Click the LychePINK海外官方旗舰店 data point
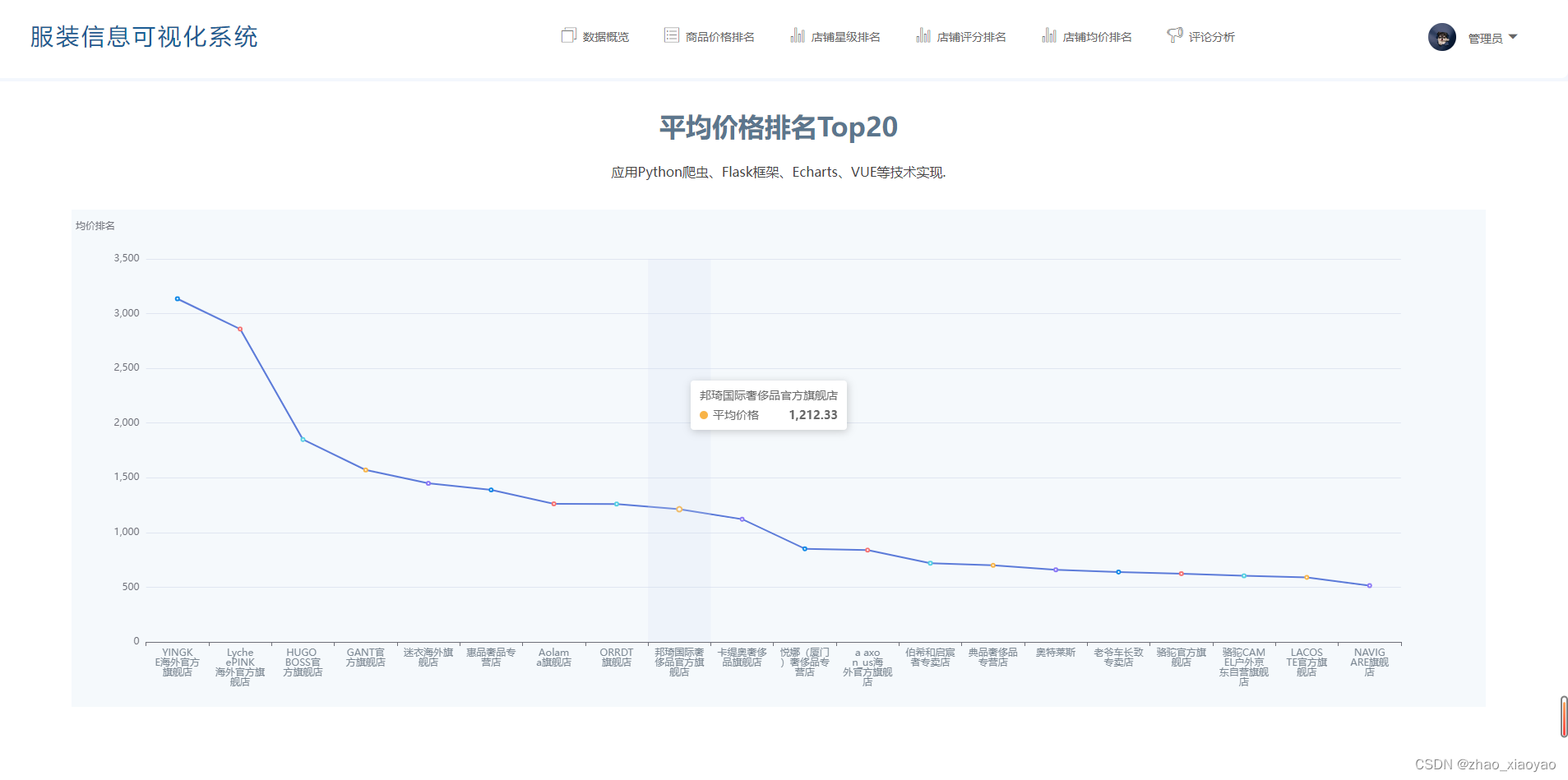The width and height of the screenshot is (1568, 780). coord(240,329)
